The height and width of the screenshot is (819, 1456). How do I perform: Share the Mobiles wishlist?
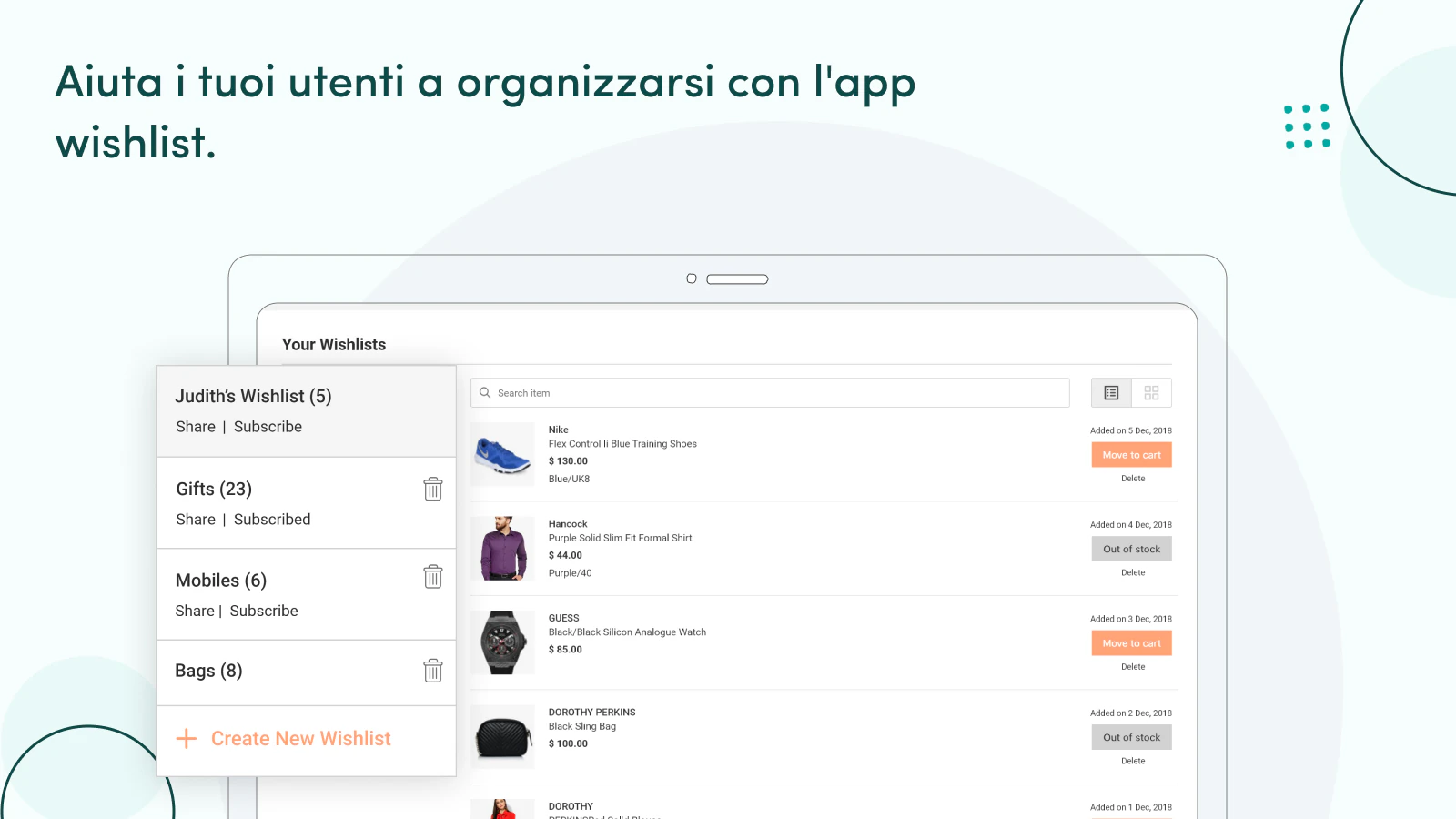click(x=195, y=612)
